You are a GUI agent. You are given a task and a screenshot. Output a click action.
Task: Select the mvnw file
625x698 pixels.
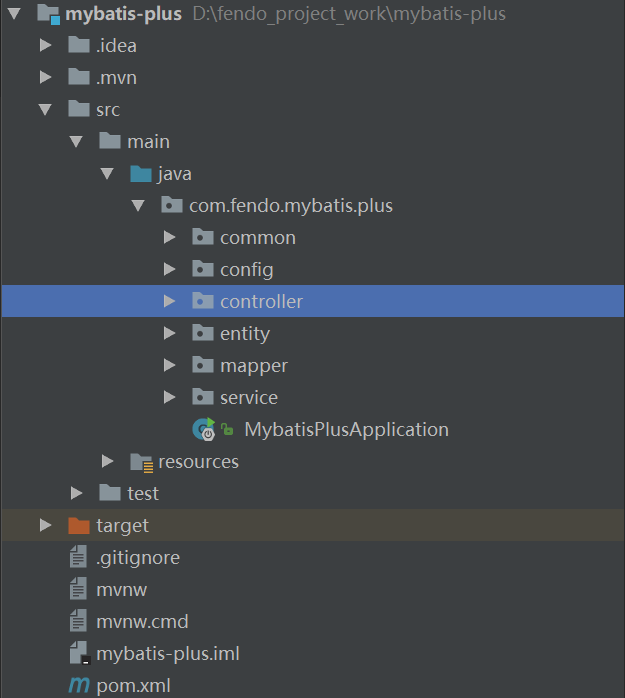click(121, 590)
